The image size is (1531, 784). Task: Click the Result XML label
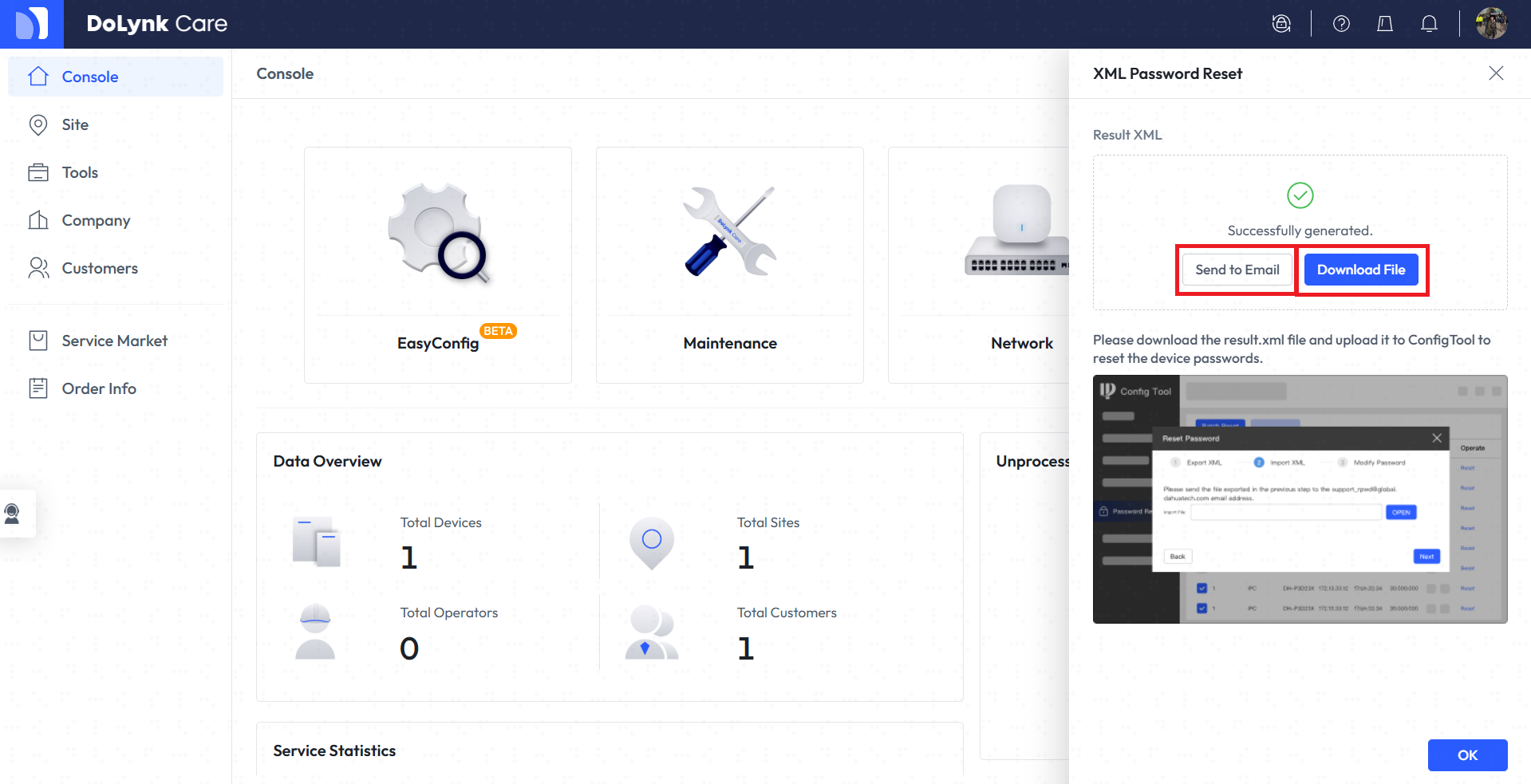point(1127,135)
